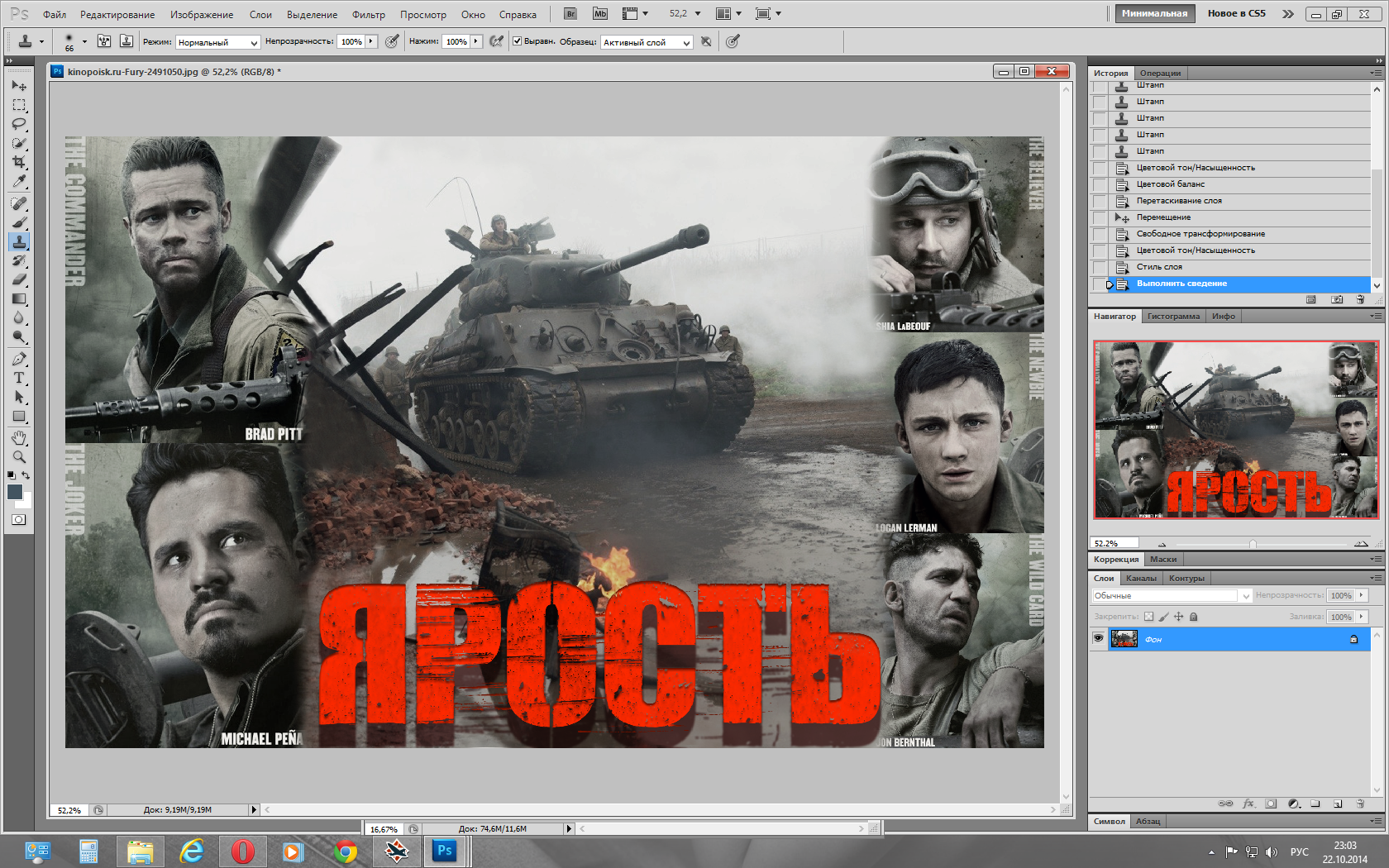Choose the Hand tool
Image resolution: width=1389 pixels, height=868 pixels.
[19, 437]
